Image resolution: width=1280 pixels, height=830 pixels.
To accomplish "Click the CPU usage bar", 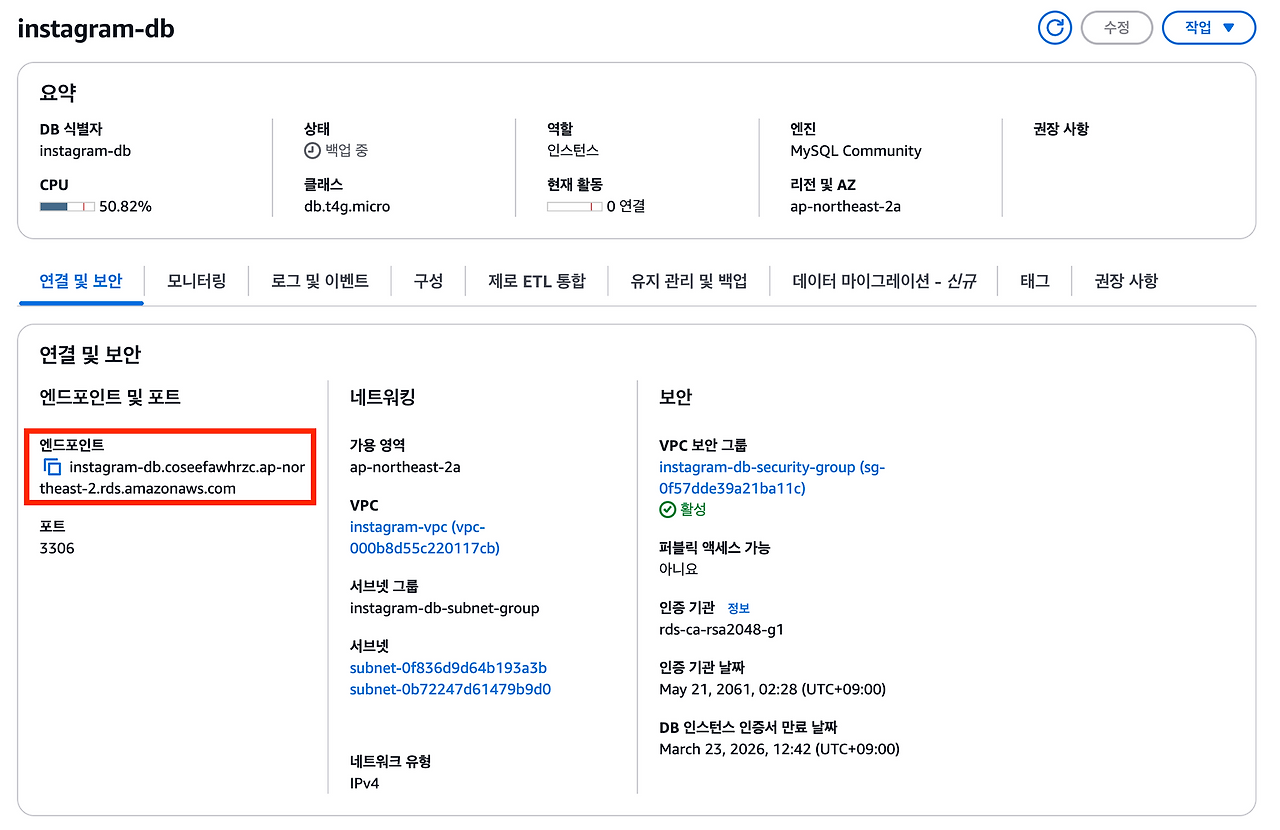I will point(67,206).
